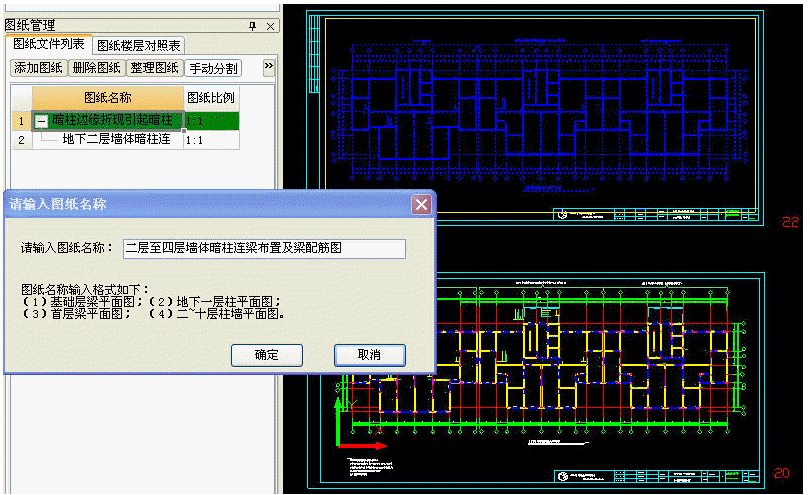Click the 添加图纸 button

(39, 68)
